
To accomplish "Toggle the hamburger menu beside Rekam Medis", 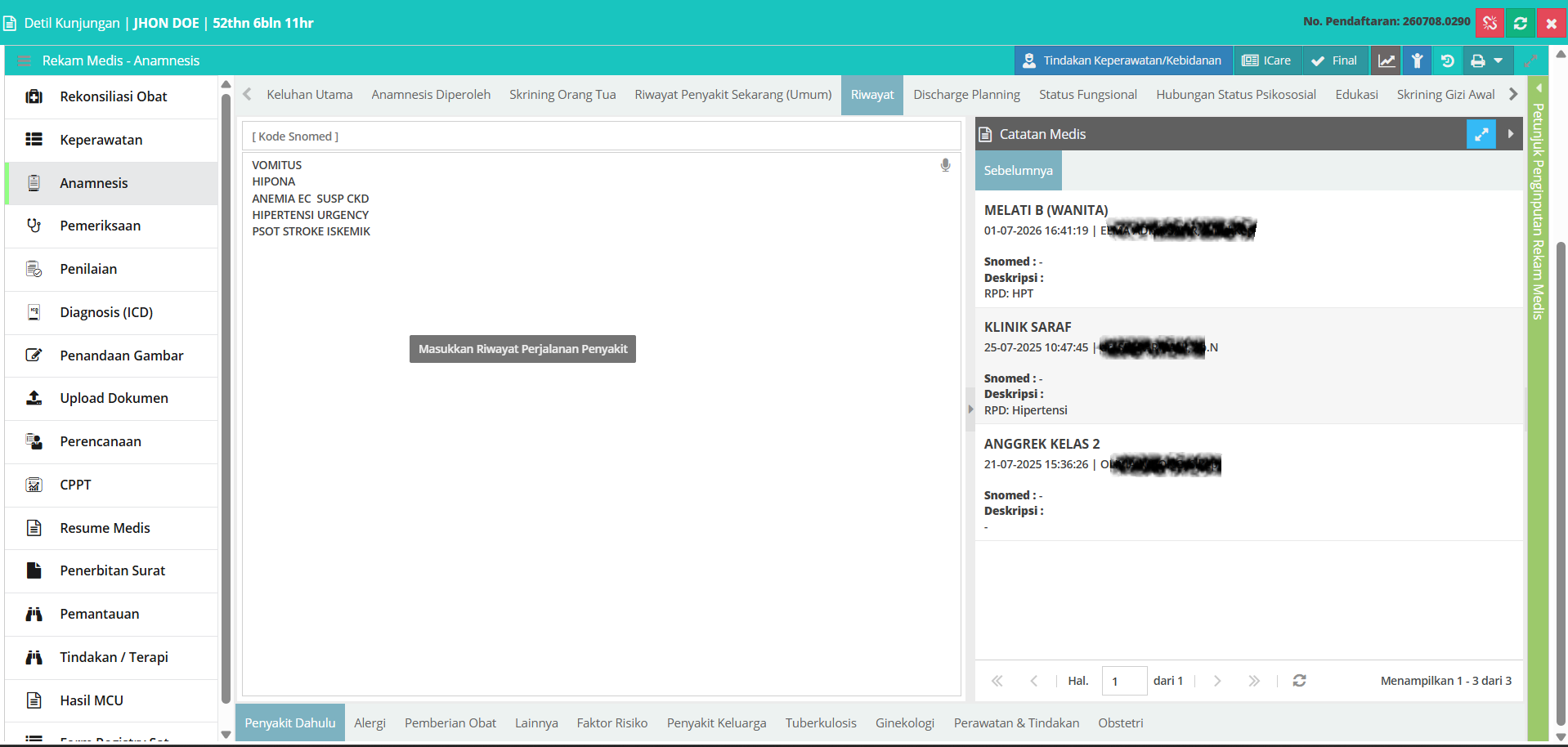I will (x=24, y=60).
